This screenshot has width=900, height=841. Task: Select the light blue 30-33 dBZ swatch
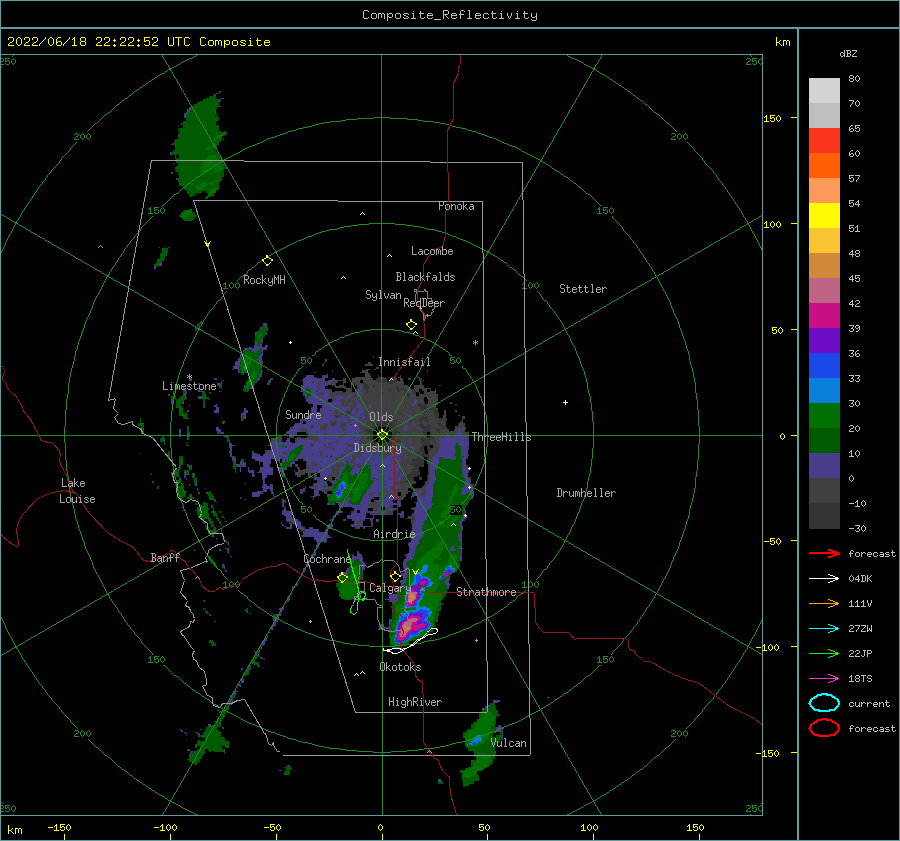click(x=824, y=390)
